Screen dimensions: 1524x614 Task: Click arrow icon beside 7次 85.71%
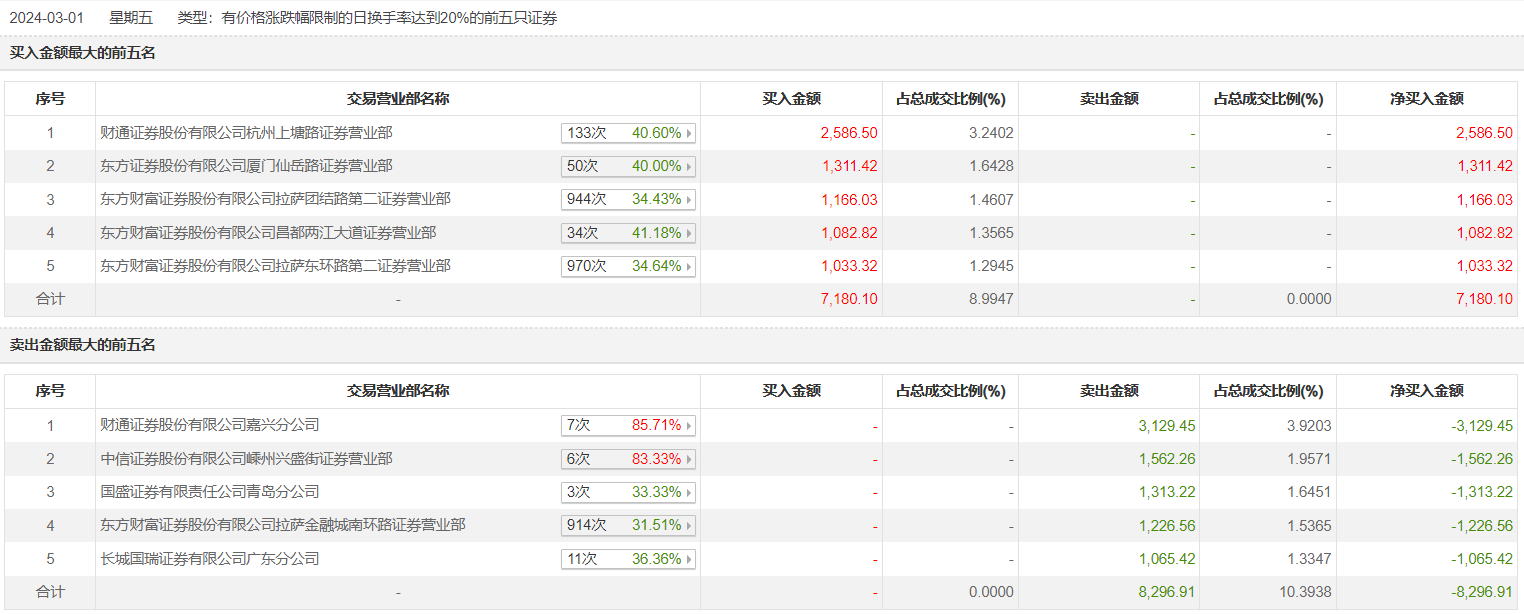click(688, 426)
